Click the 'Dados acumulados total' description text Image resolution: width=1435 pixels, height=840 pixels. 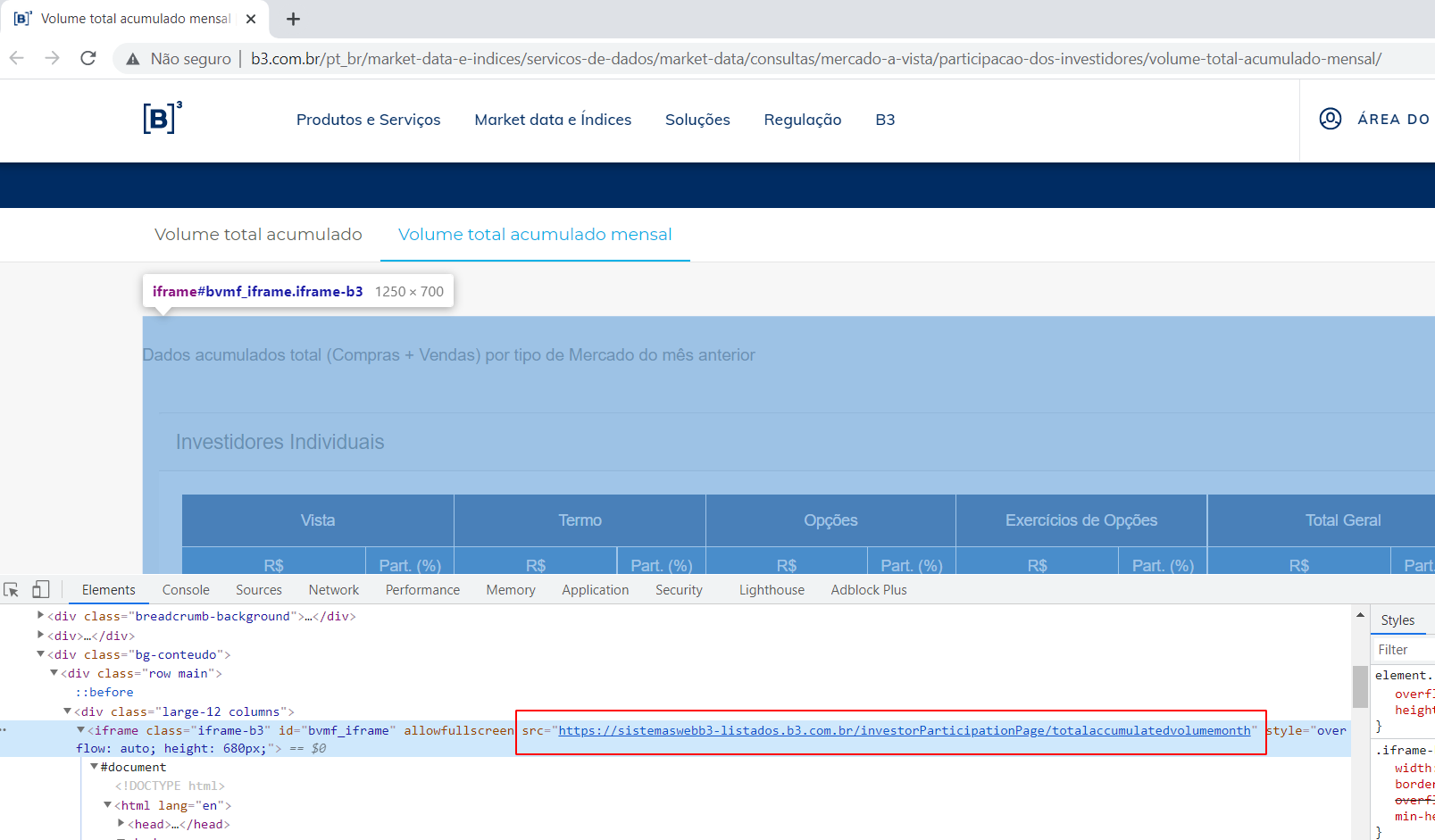pyautogui.click(x=448, y=355)
